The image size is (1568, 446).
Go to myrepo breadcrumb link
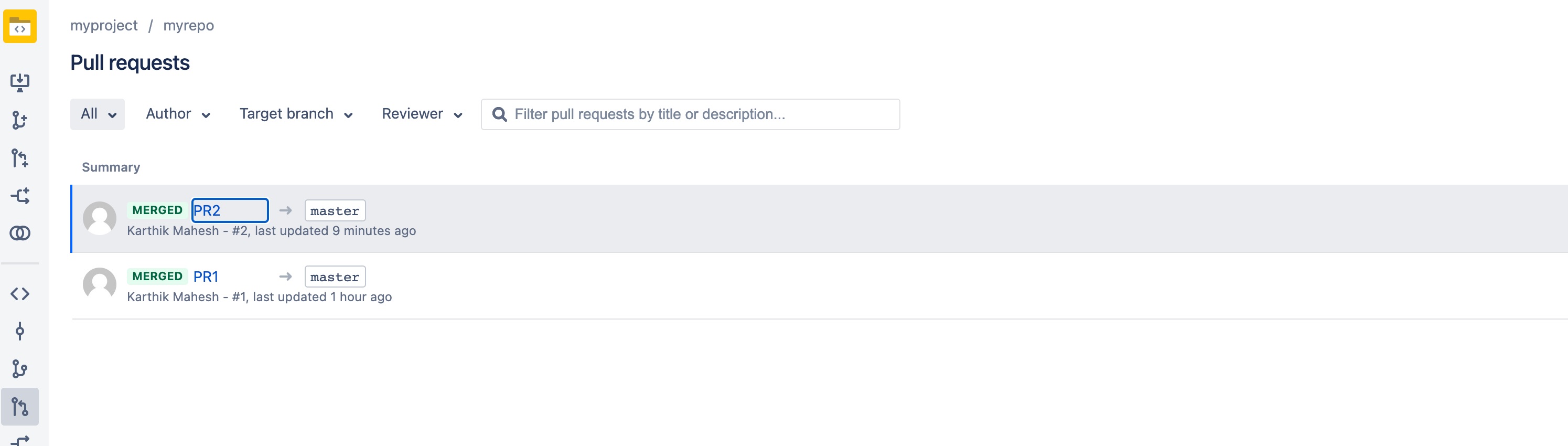[189, 26]
